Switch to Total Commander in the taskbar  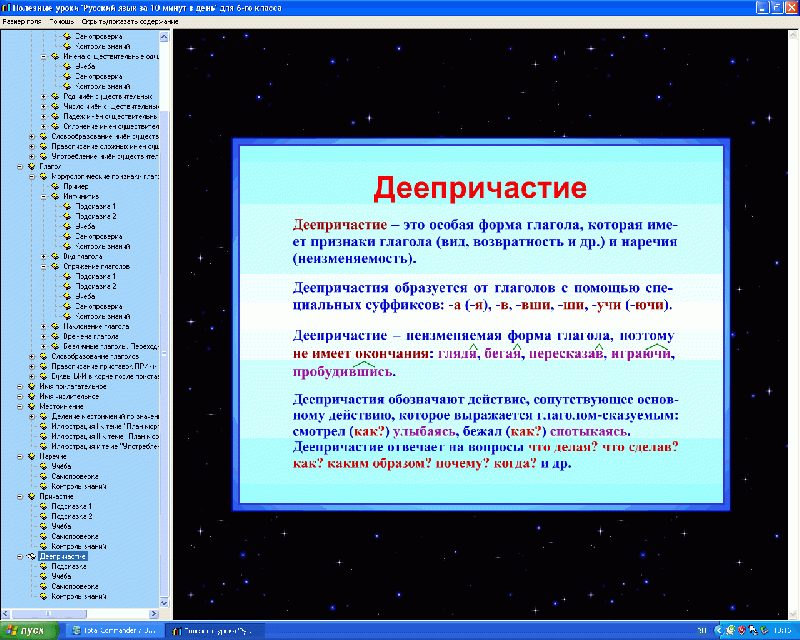tap(115, 631)
